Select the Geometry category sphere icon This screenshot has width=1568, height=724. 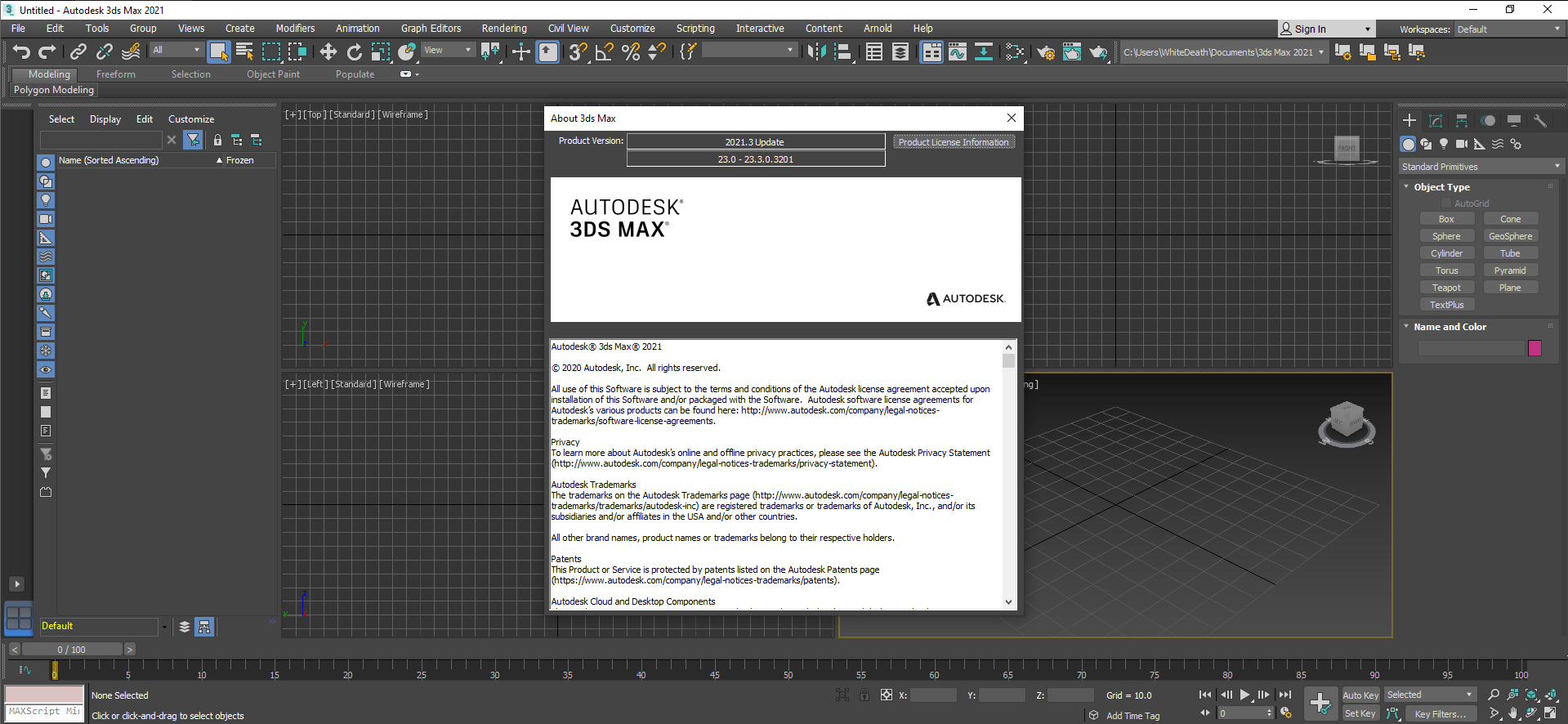click(x=1408, y=145)
